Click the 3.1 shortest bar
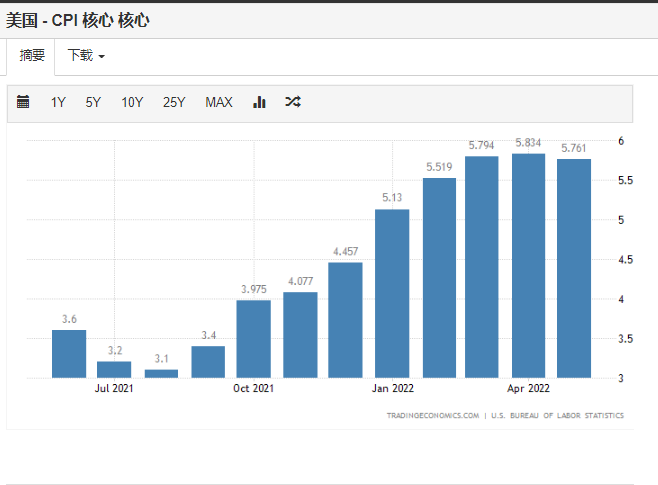 point(161,374)
